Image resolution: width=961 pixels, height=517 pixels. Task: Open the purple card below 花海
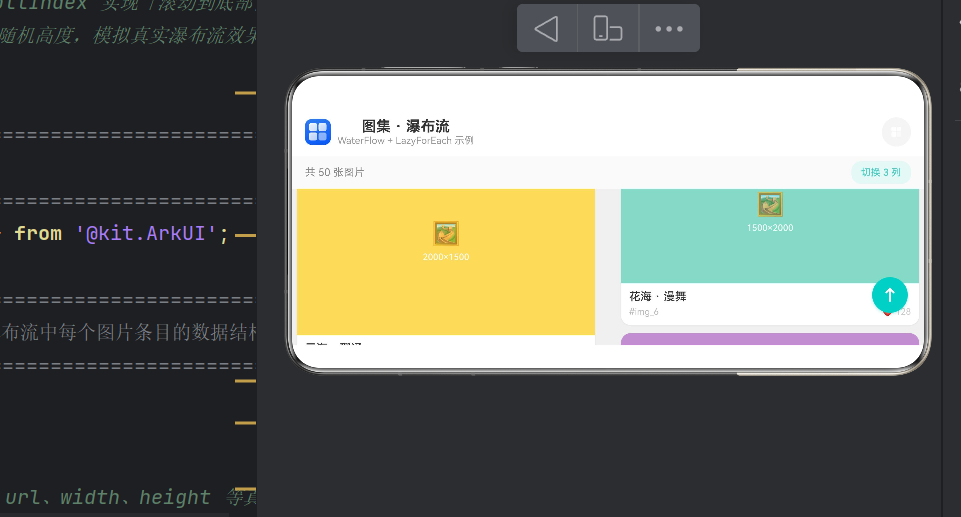(x=770, y=339)
